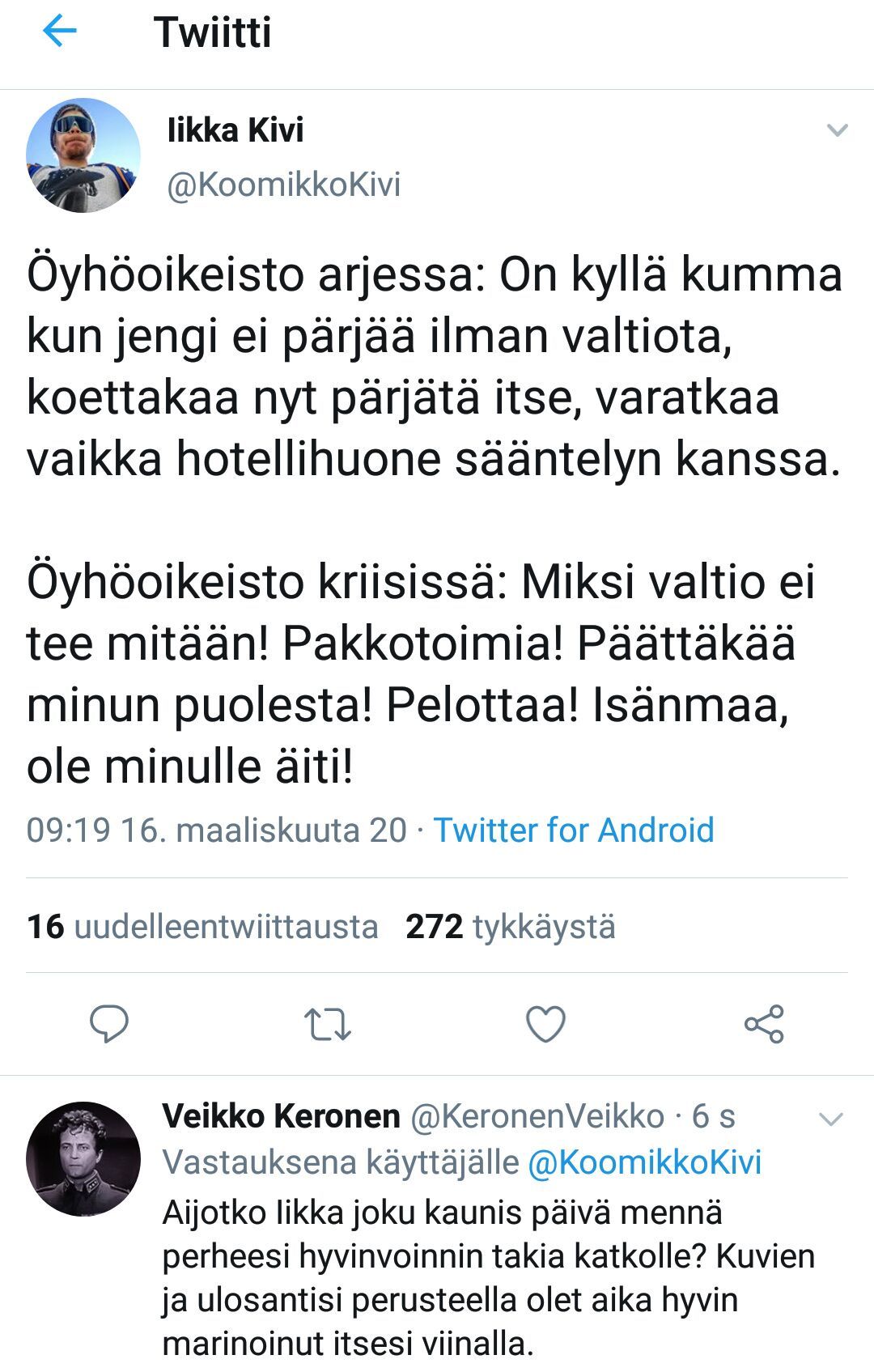The width and height of the screenshot is (874, 1372).
Task: Tap the Twiitti header title
Action: pyautogui.click(x=213, y=32)
